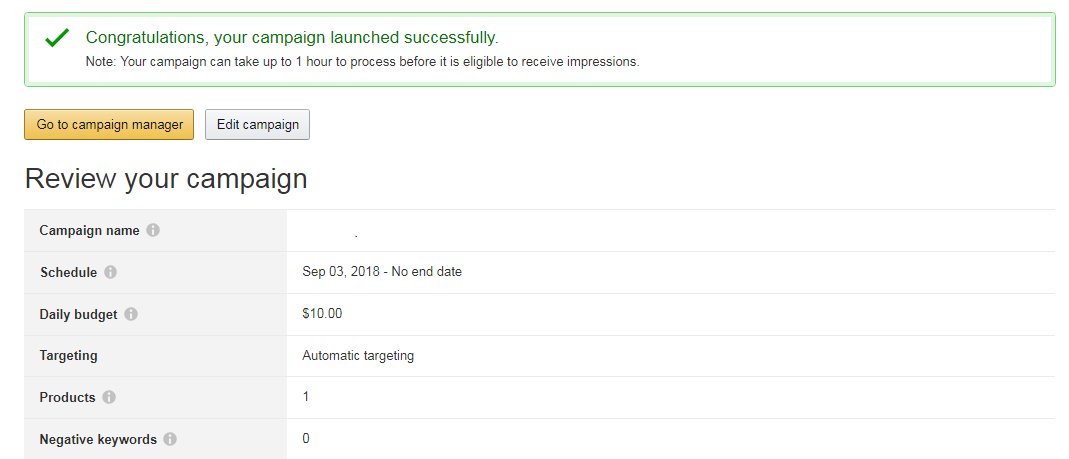Viewport: 1069px width, 459px height.
Task: Open Negative keywords info icon
Action: tap(170, 439)
